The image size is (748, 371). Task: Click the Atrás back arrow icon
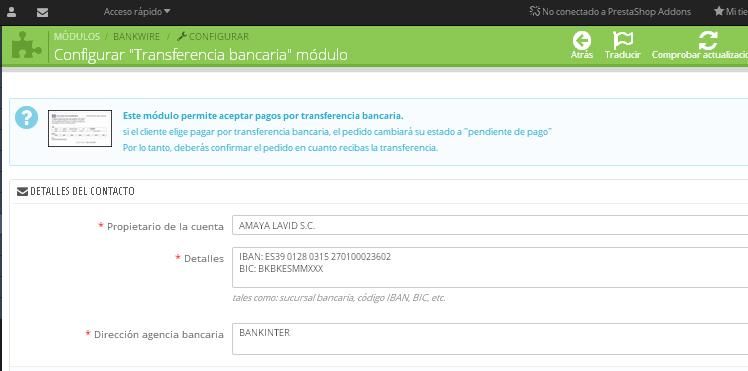(x=582, y=41)
